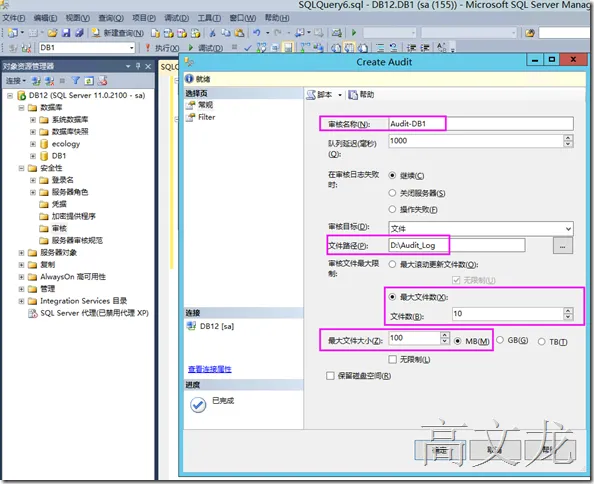The width and height of the screenshot is (594, 484).
Task: Click the Cut scissors icon
Action: pyautogui.click(x=213, y=33)
